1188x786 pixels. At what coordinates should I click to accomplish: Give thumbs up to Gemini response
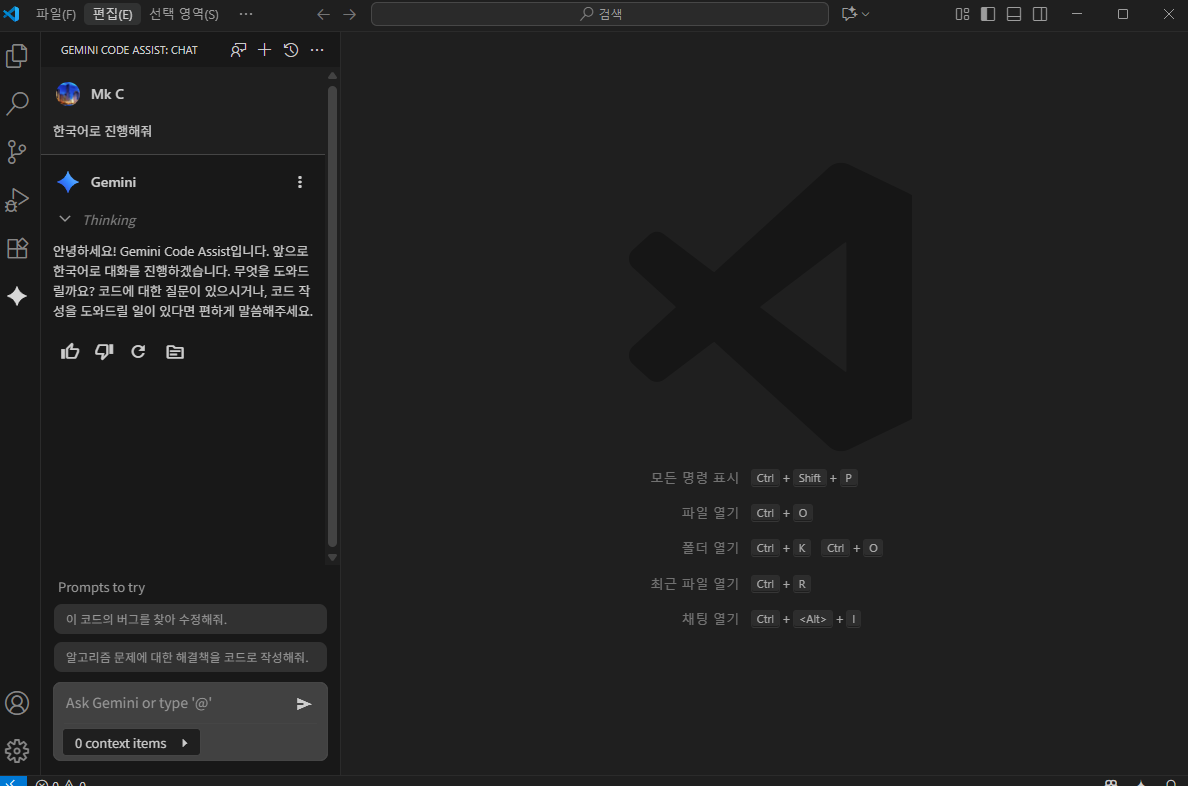click(70, 352)
